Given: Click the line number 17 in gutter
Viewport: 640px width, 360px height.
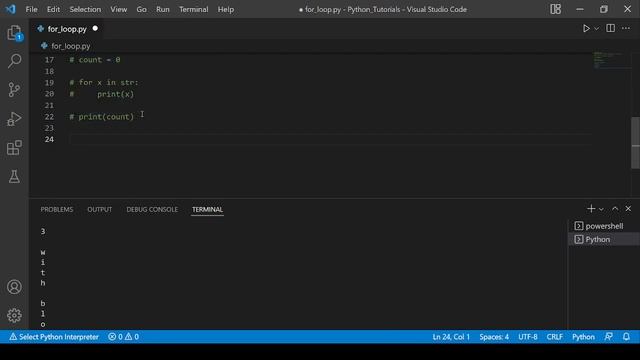Looking at the screenshot, I should (x=49, y=60).
